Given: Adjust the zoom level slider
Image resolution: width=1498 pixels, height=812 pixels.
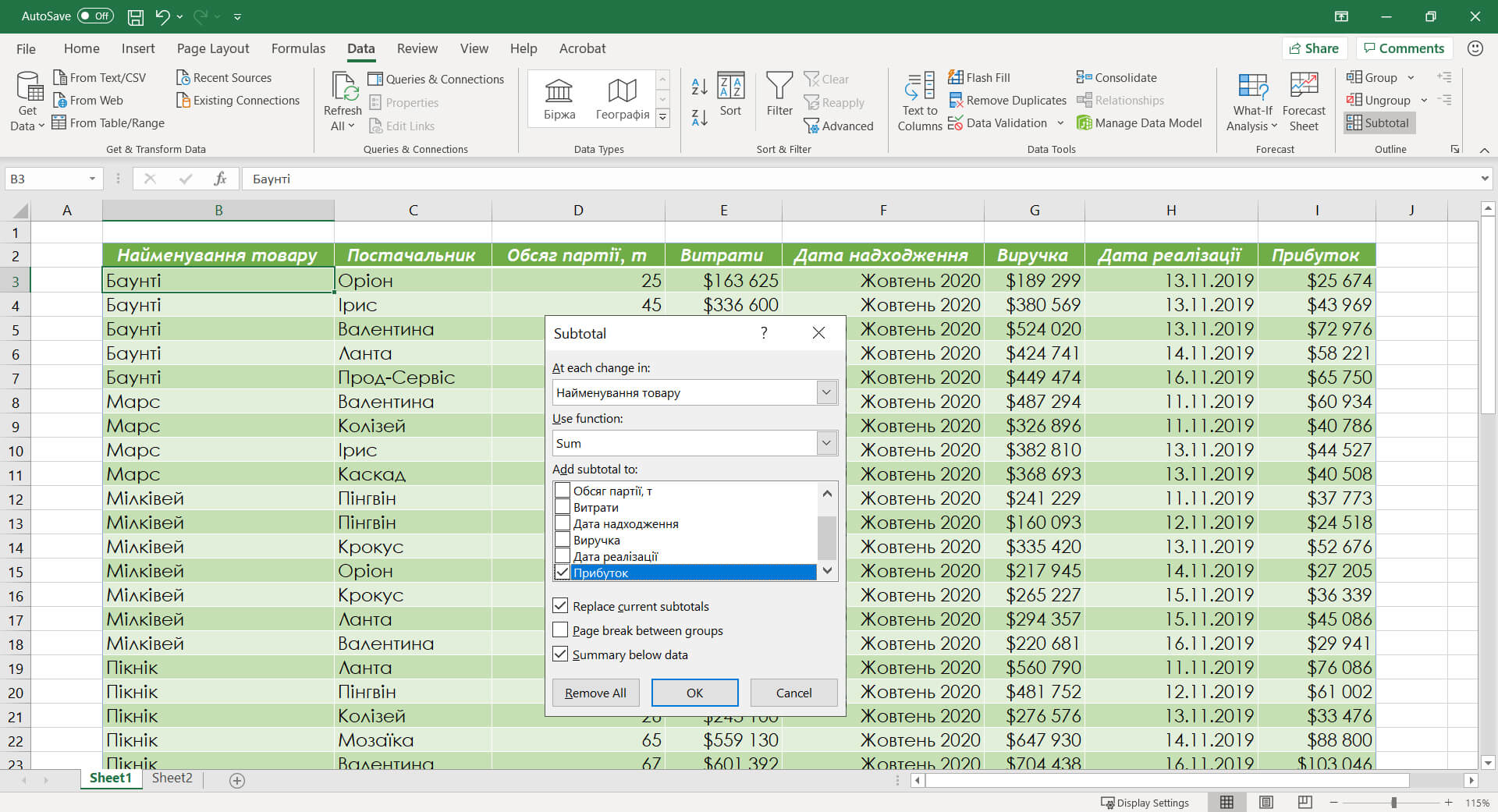Looking at the screenshot, I should click(1393, 803).
